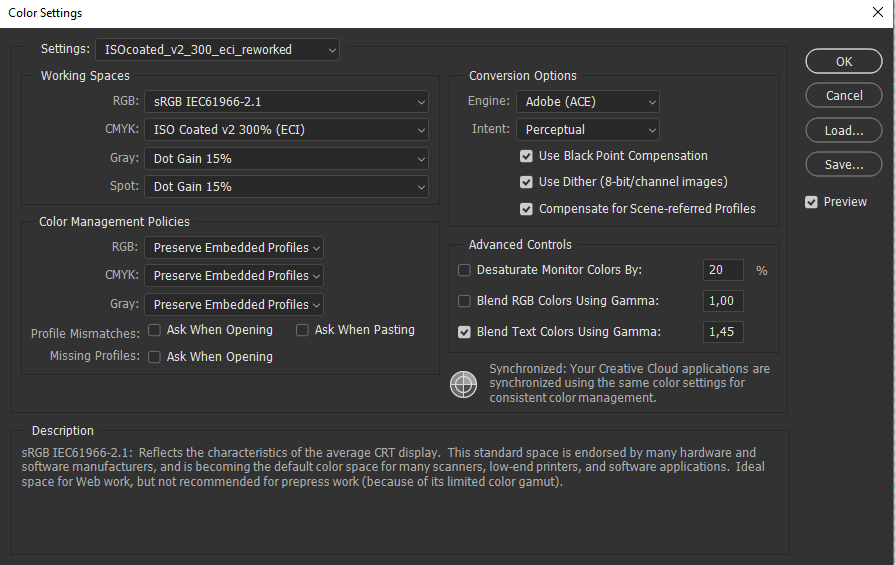Click the Creative Cloud synchronized globe icon

coord(463,384)
